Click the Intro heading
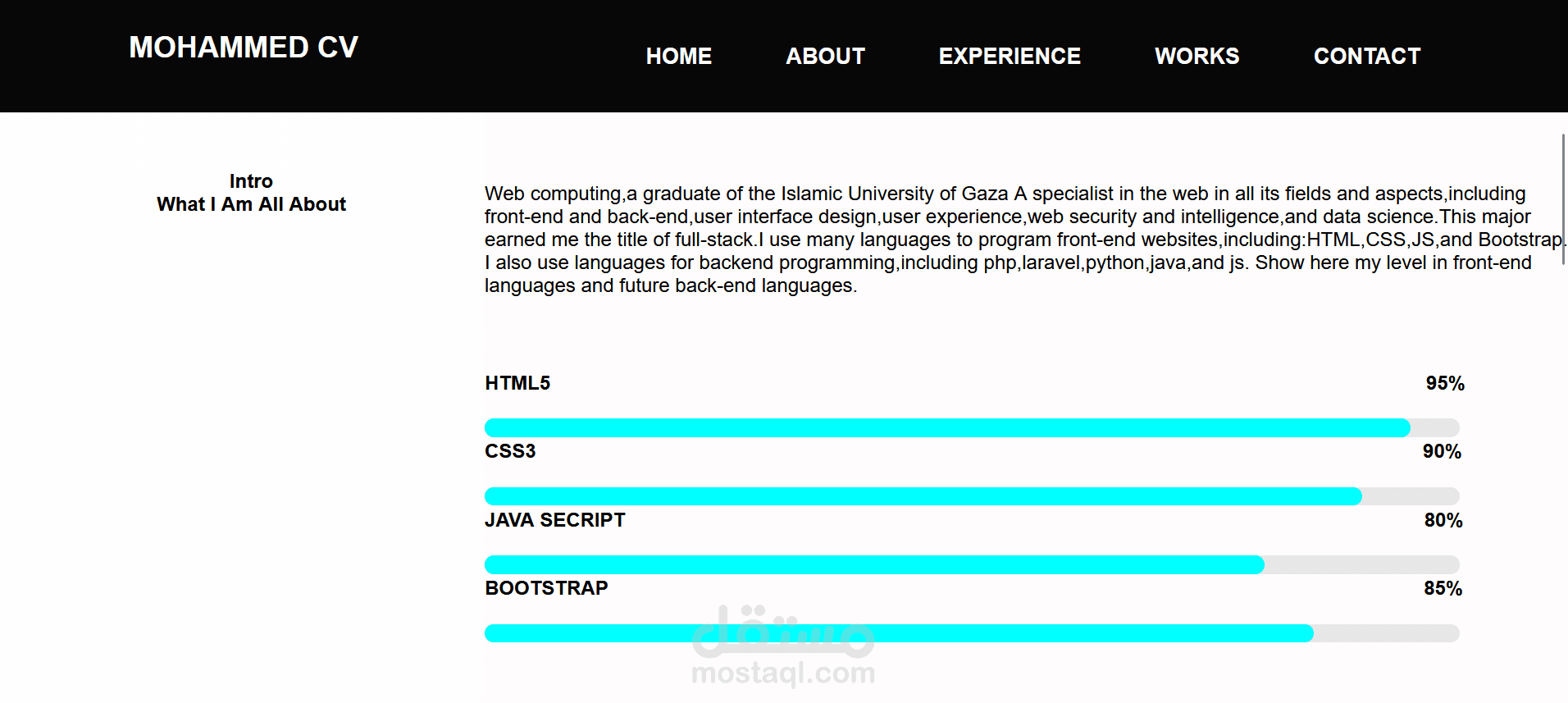The image size is (1568, 703). [x=251, y=181]
